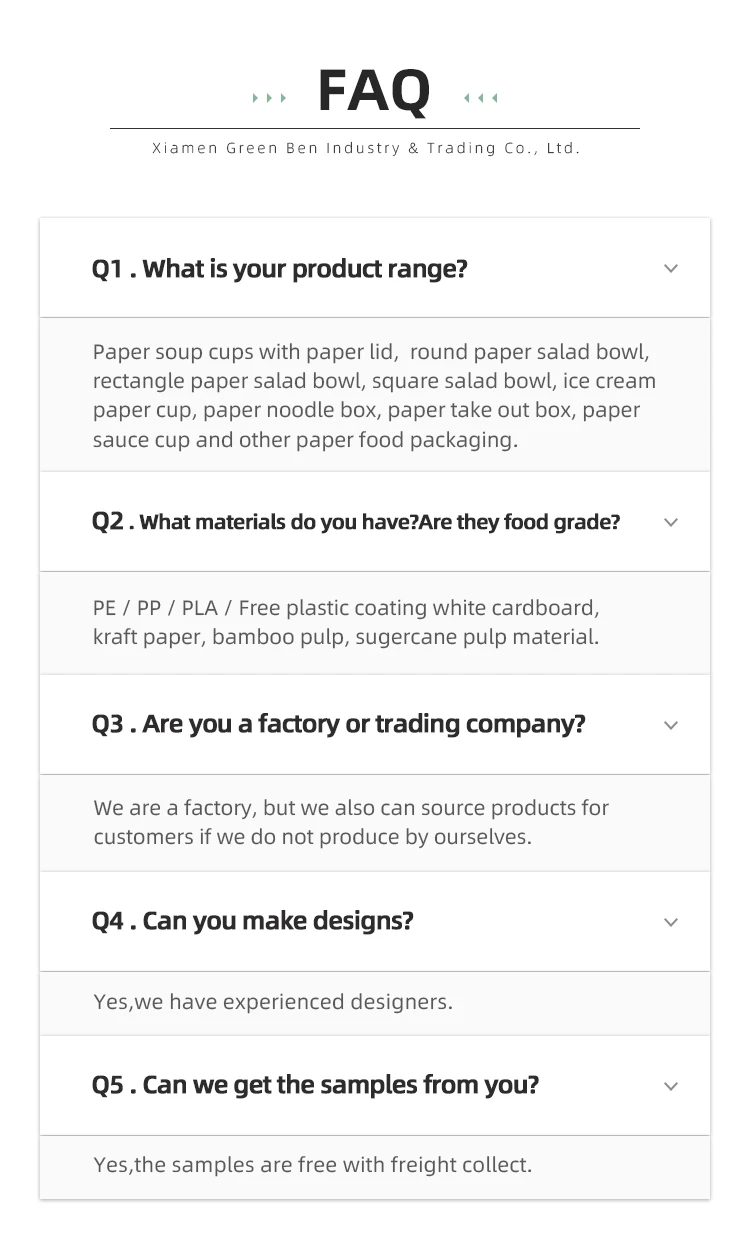The image size is (750, 1238).
Task: Click the PE / PP / PLA materials answer
Action: [x=346, y=622]
